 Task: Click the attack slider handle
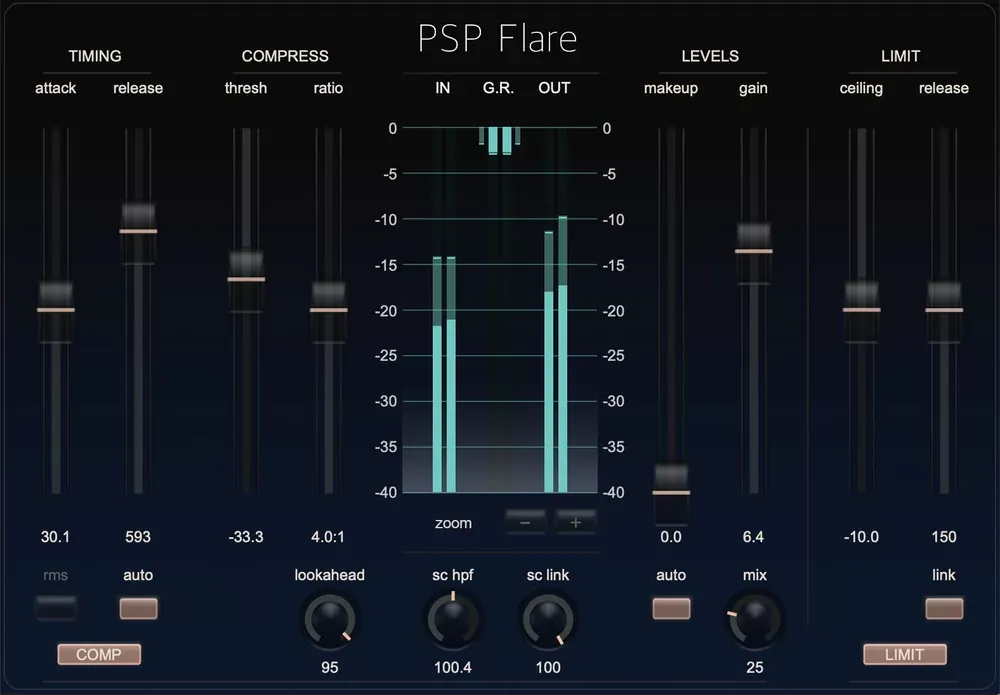pyautogui.click(x=55, y=311)
